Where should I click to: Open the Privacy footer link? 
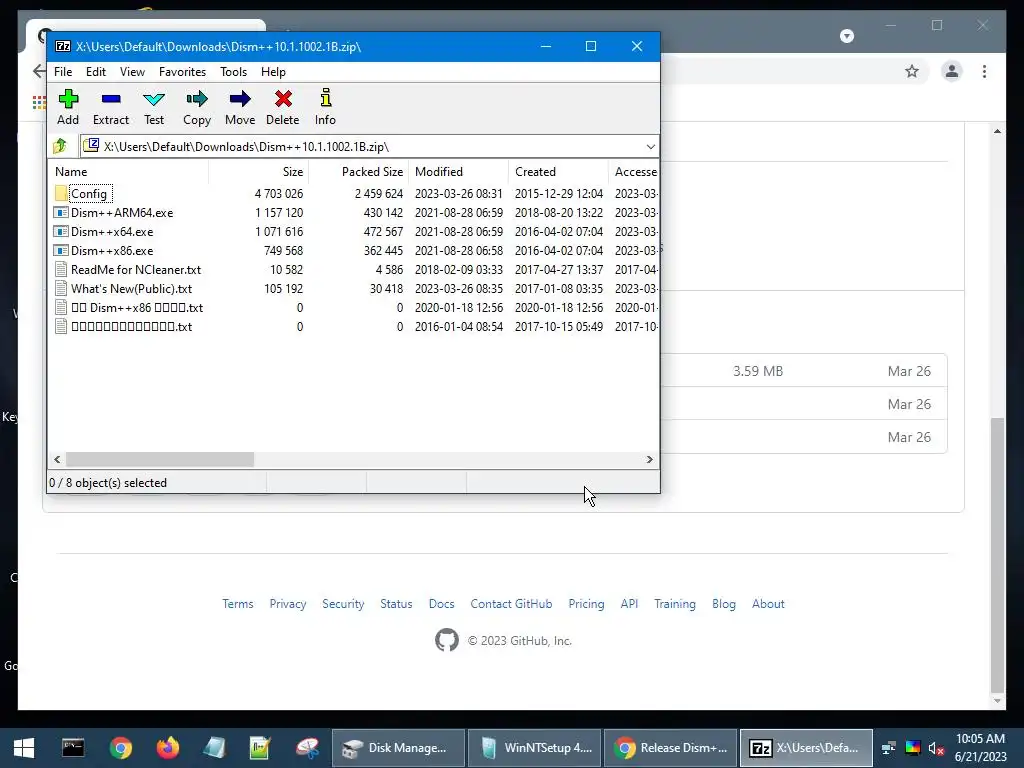click(x=288, y=604)
